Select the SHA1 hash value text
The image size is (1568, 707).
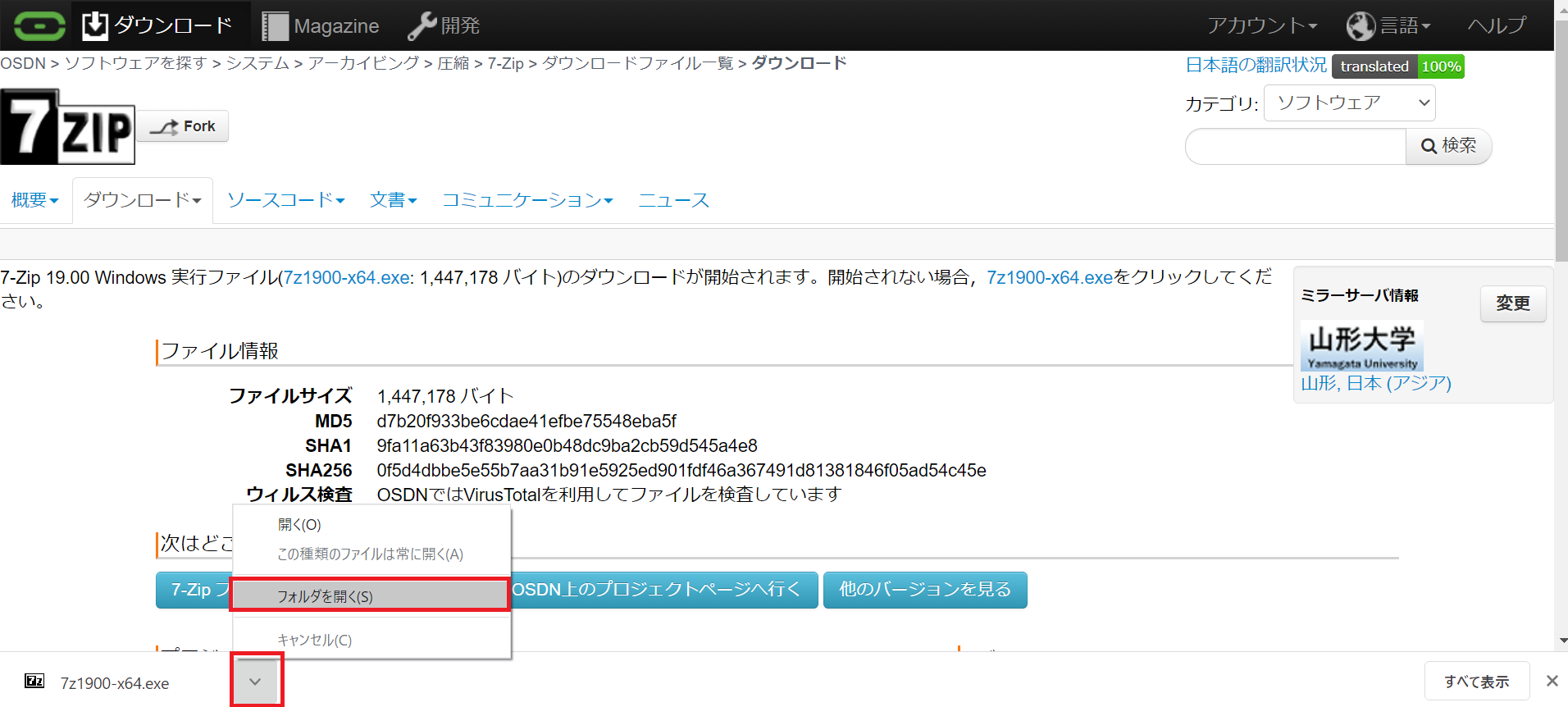tap(567, 446)
